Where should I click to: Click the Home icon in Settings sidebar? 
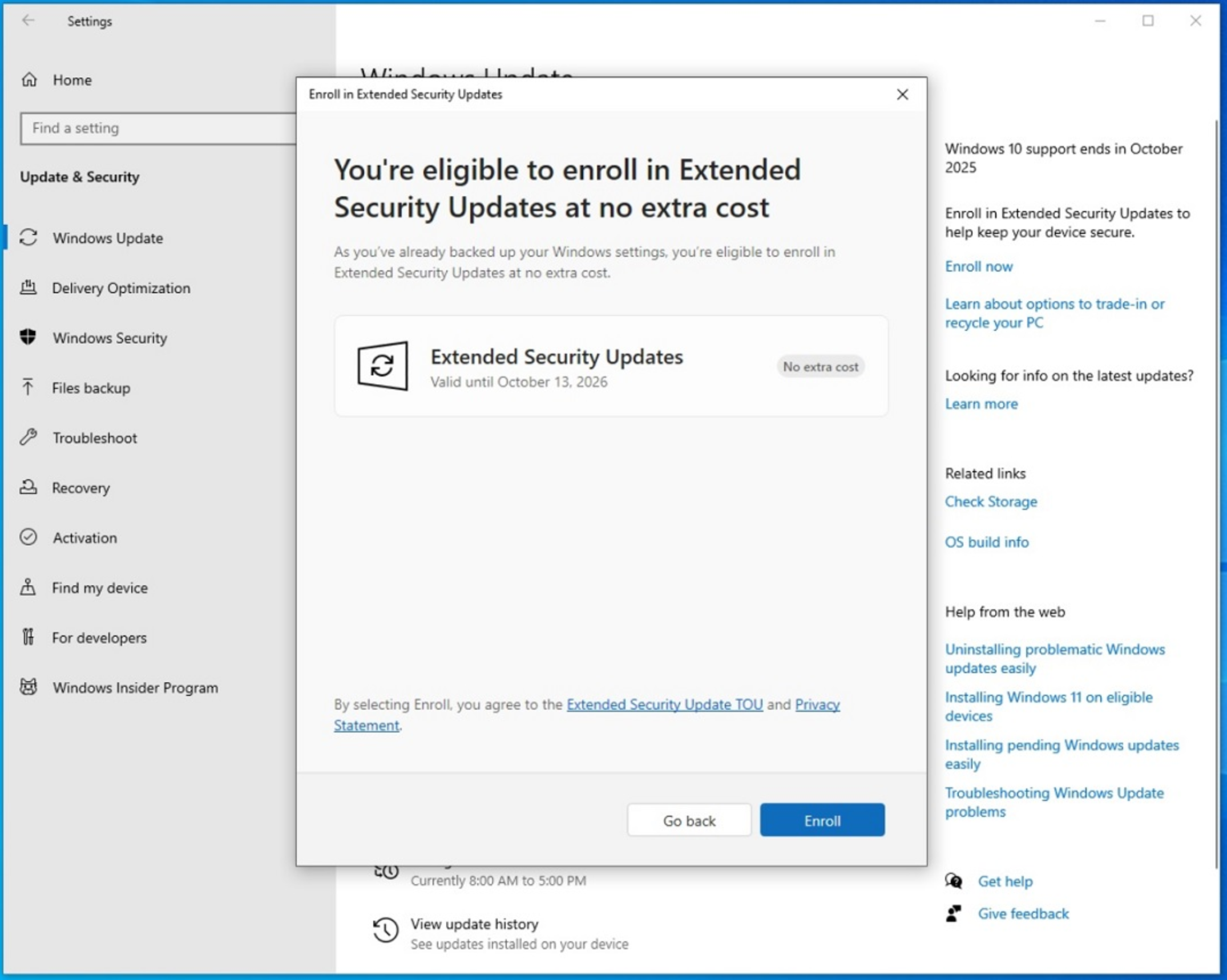point(29,80)
